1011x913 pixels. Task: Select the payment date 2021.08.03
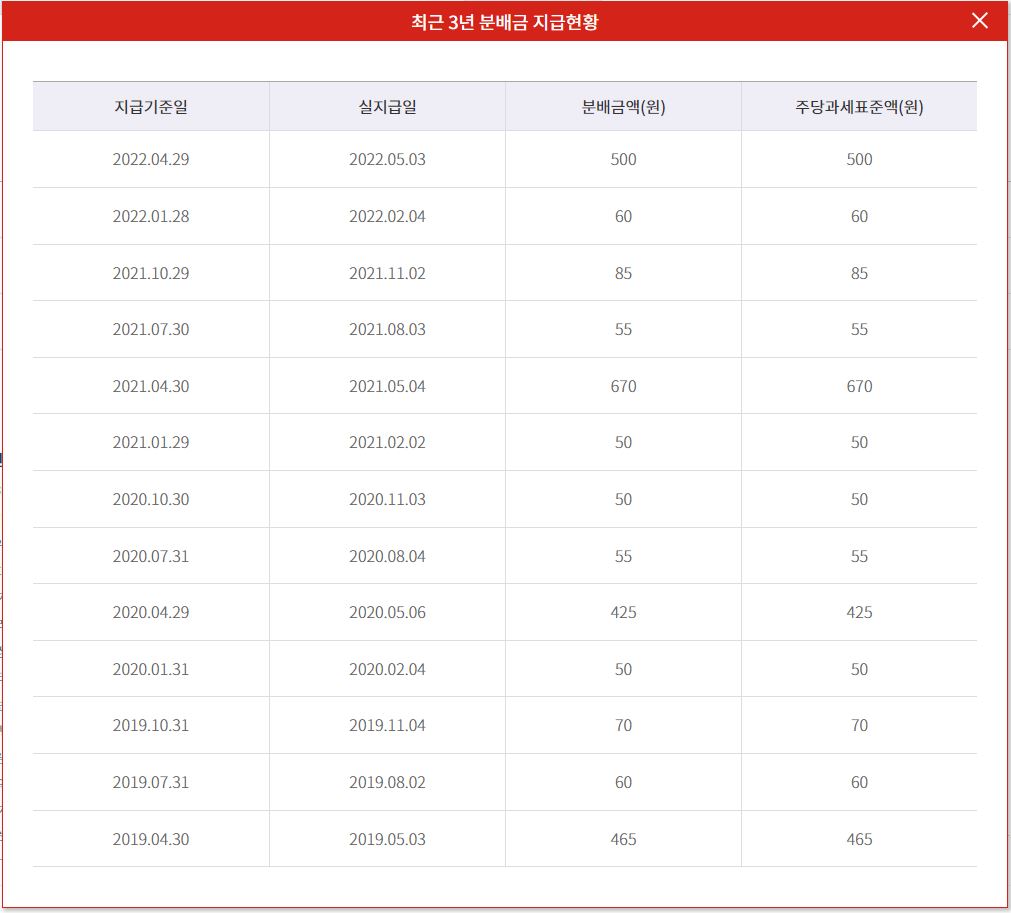(388, 329)
